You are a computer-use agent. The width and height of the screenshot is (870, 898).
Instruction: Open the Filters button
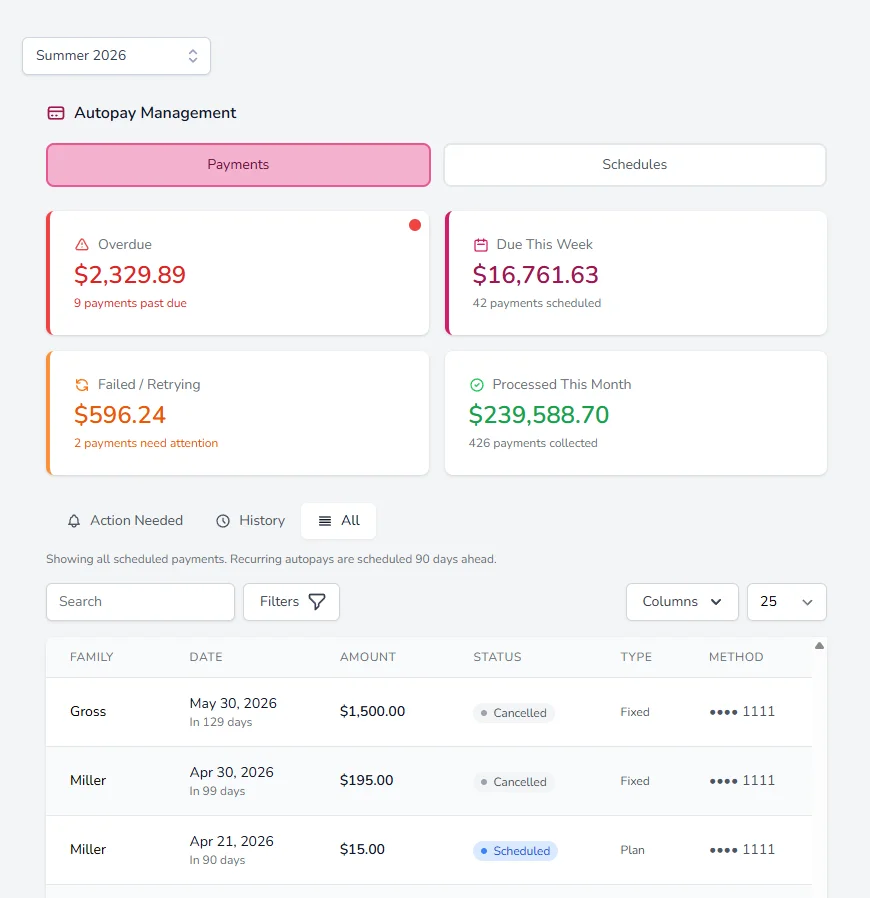click(x=292, y=602)
